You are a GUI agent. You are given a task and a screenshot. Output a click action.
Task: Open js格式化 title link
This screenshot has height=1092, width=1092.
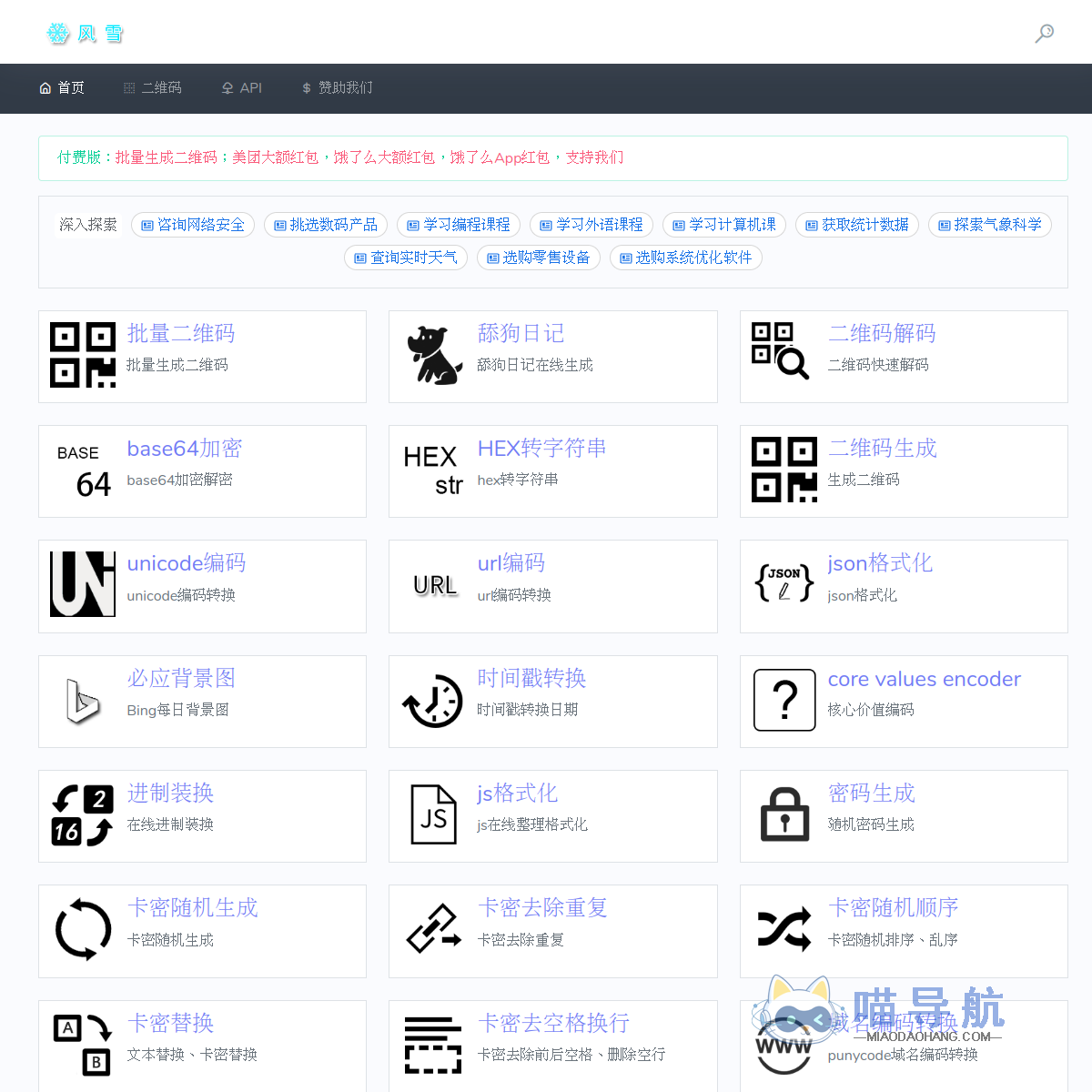[518, 794]
